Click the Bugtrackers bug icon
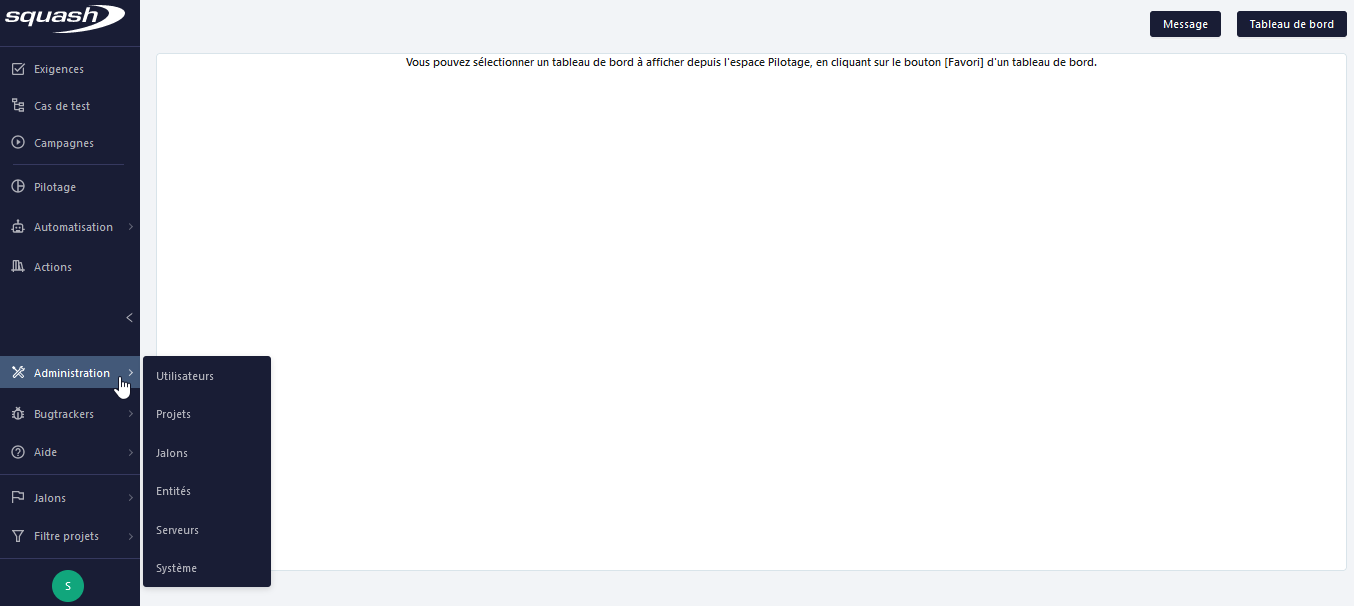The image size is (1354, 606). [x=18, y=414]
